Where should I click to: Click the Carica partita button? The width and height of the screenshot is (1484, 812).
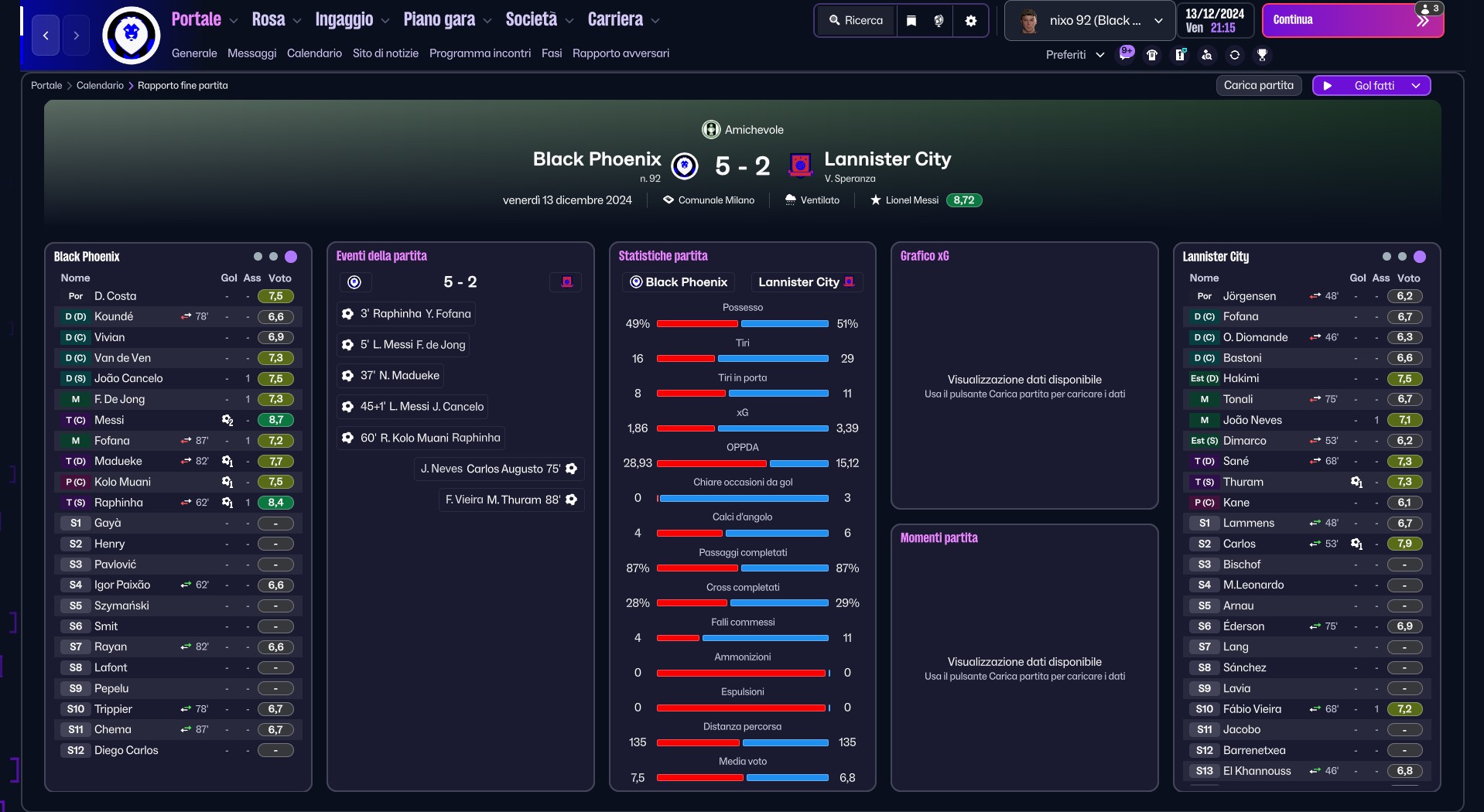(x=1259, y=86)
